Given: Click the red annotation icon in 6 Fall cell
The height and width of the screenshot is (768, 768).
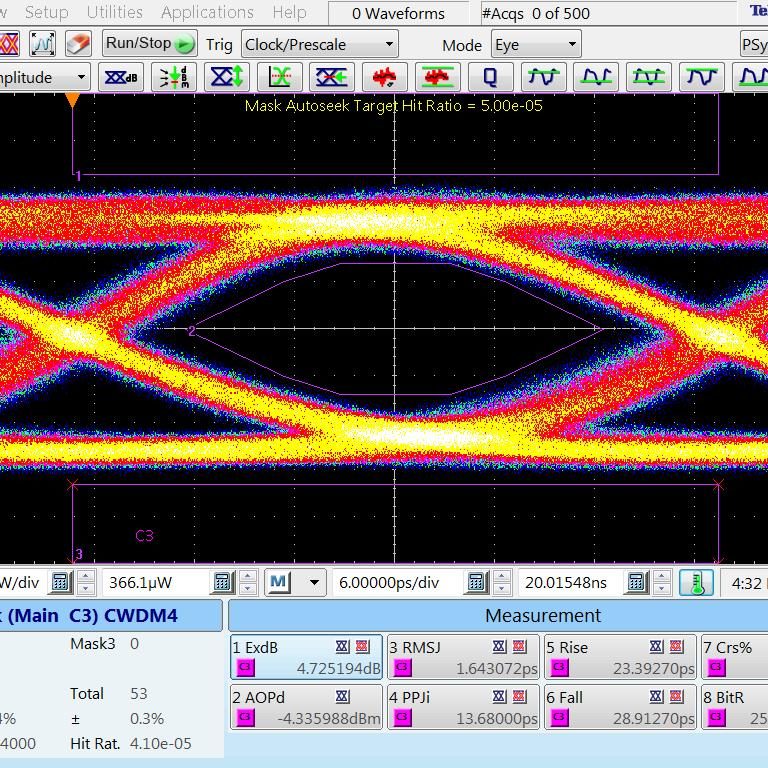Looking at the screenshot, I should [x=676, y=696].
